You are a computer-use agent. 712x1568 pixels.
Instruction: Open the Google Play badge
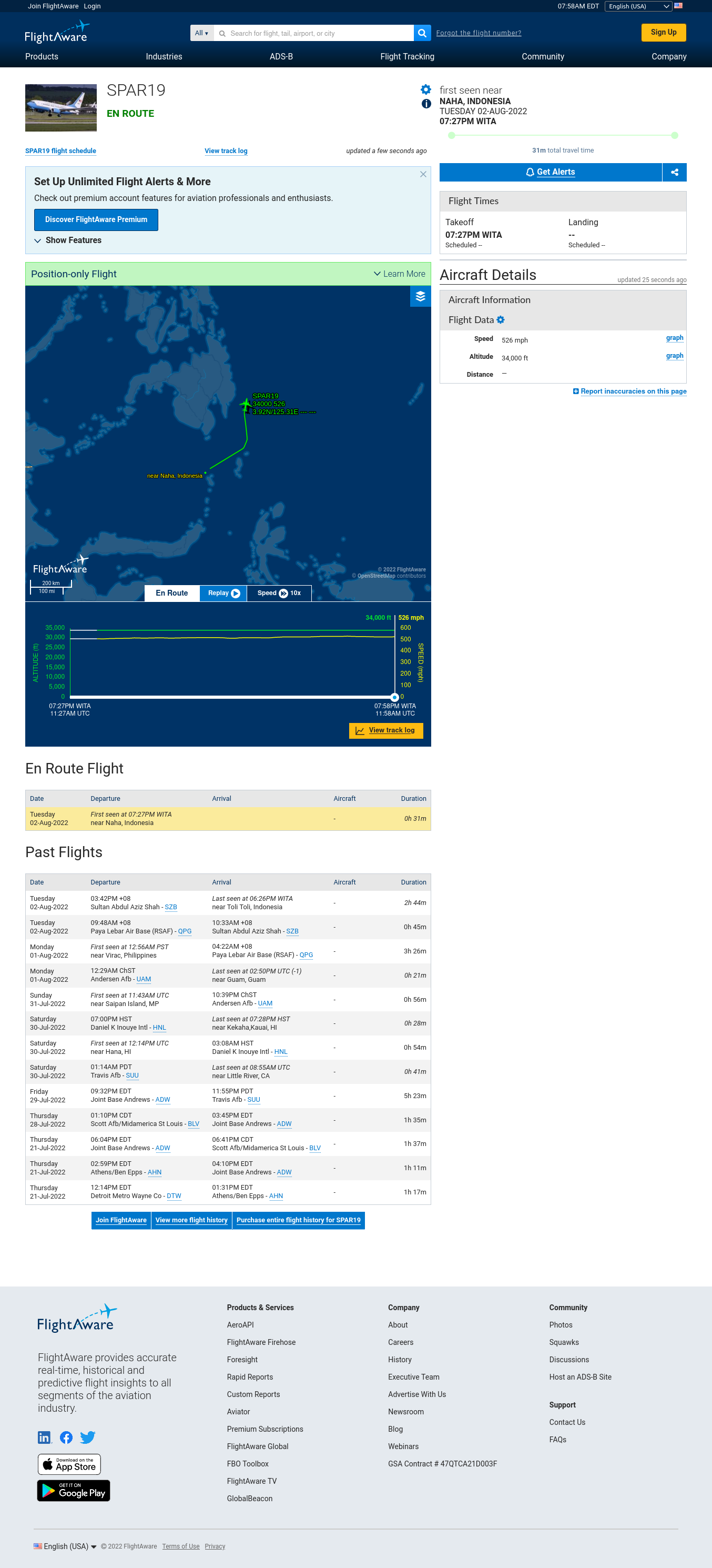click(74, 1491)
